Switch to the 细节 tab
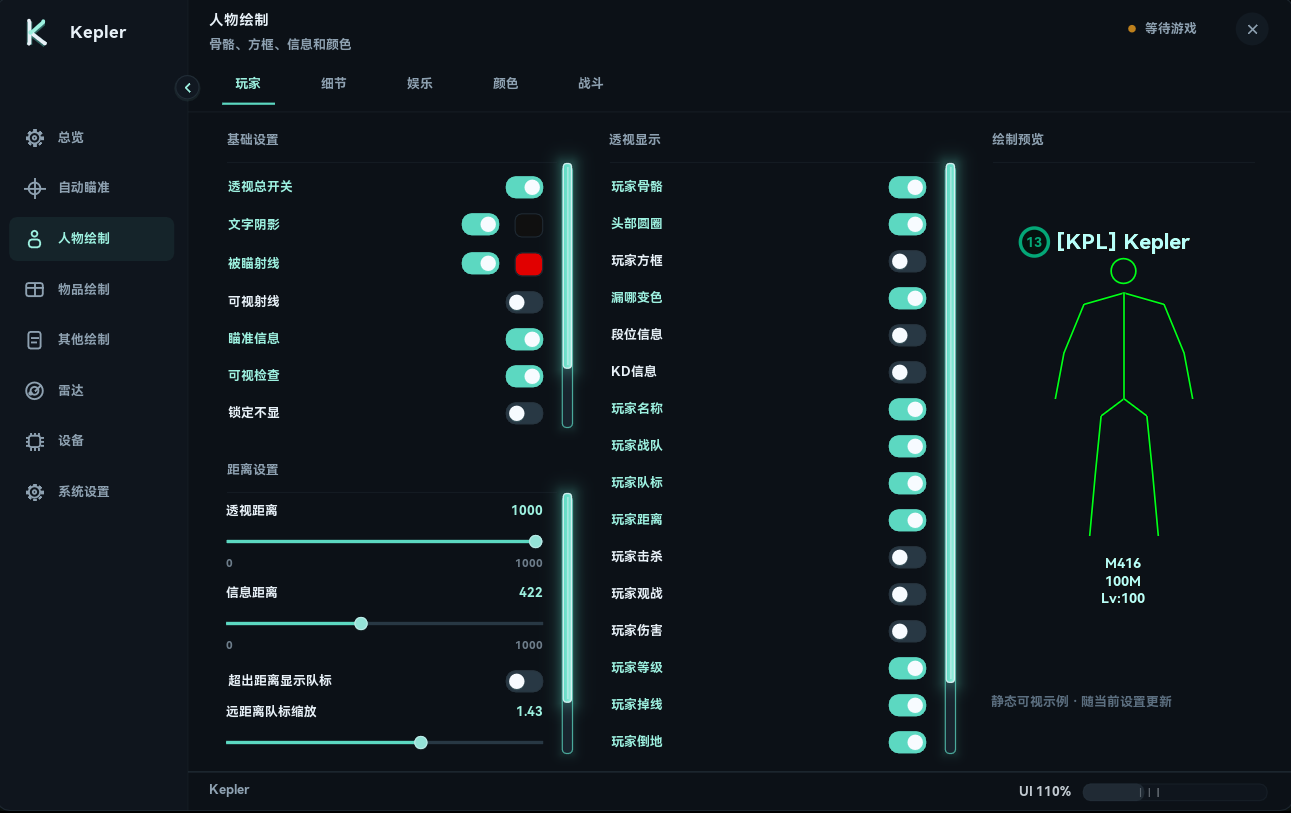The image size is (1291, 813). click(x=334, y=84)
